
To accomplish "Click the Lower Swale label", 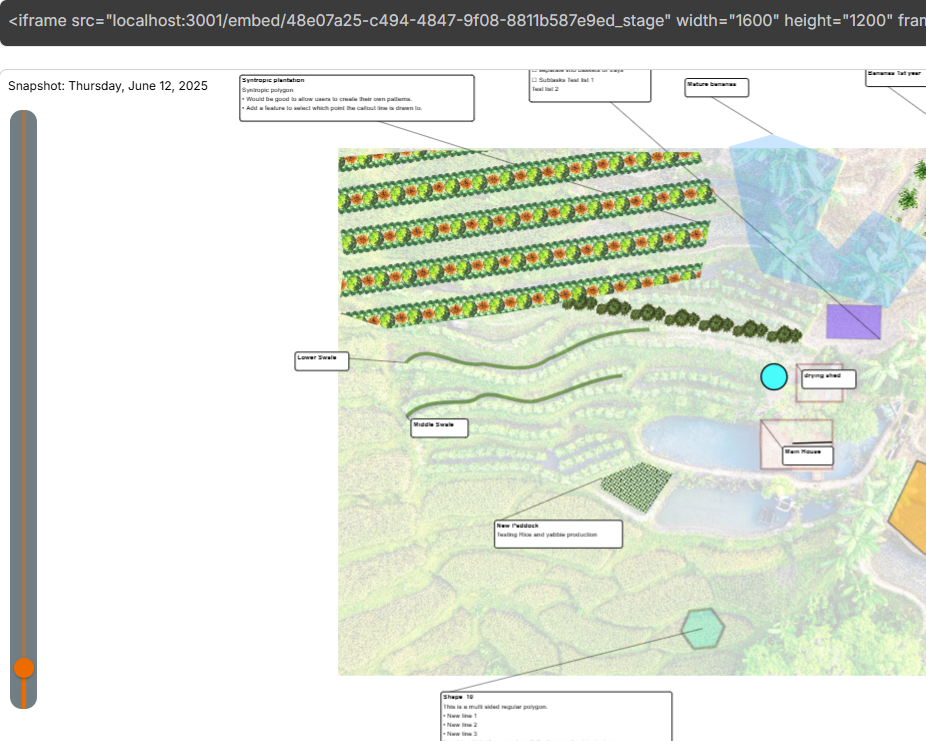I will pos(322,360).
